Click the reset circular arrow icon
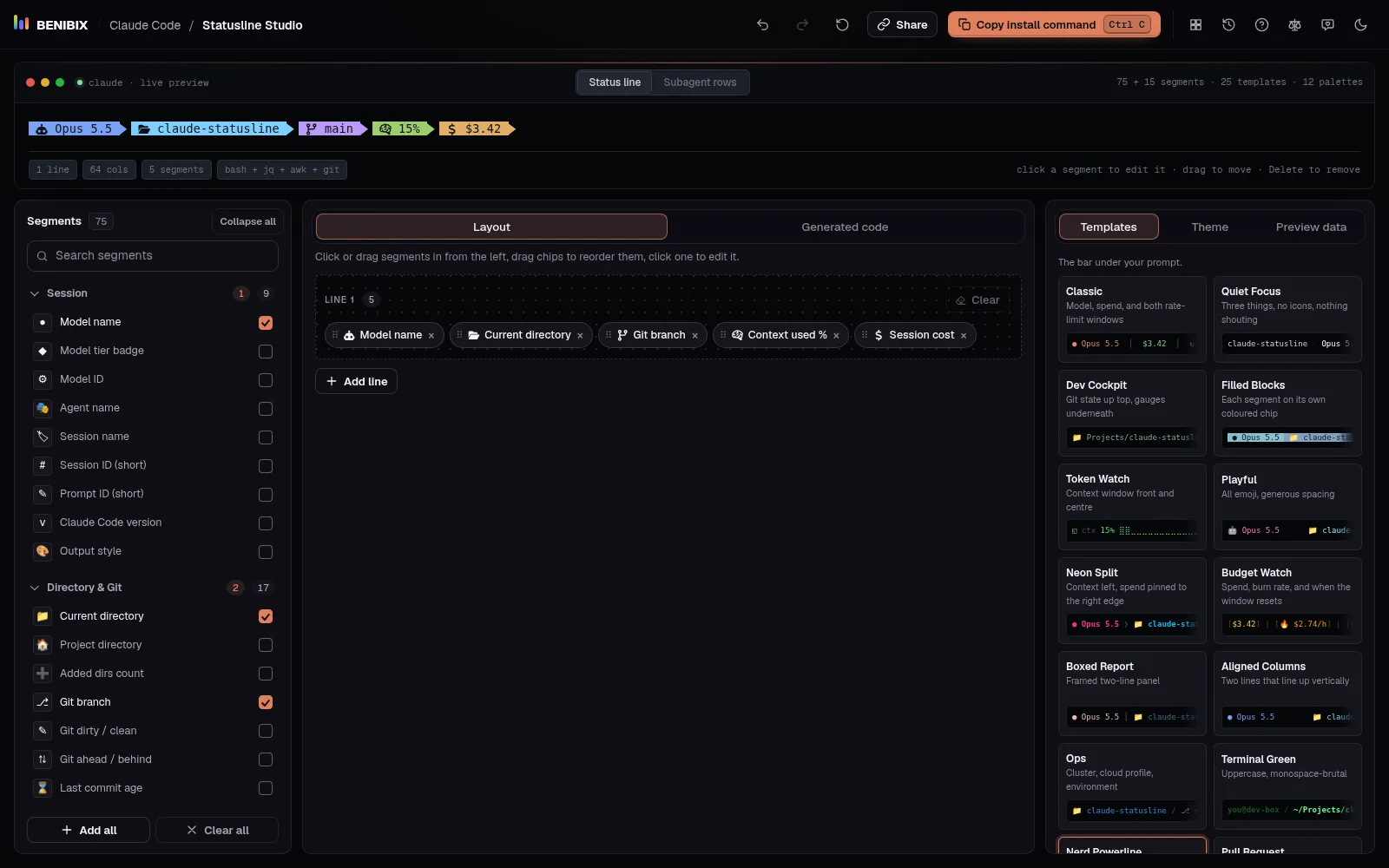1389x868 pixels. coord(842,25)
